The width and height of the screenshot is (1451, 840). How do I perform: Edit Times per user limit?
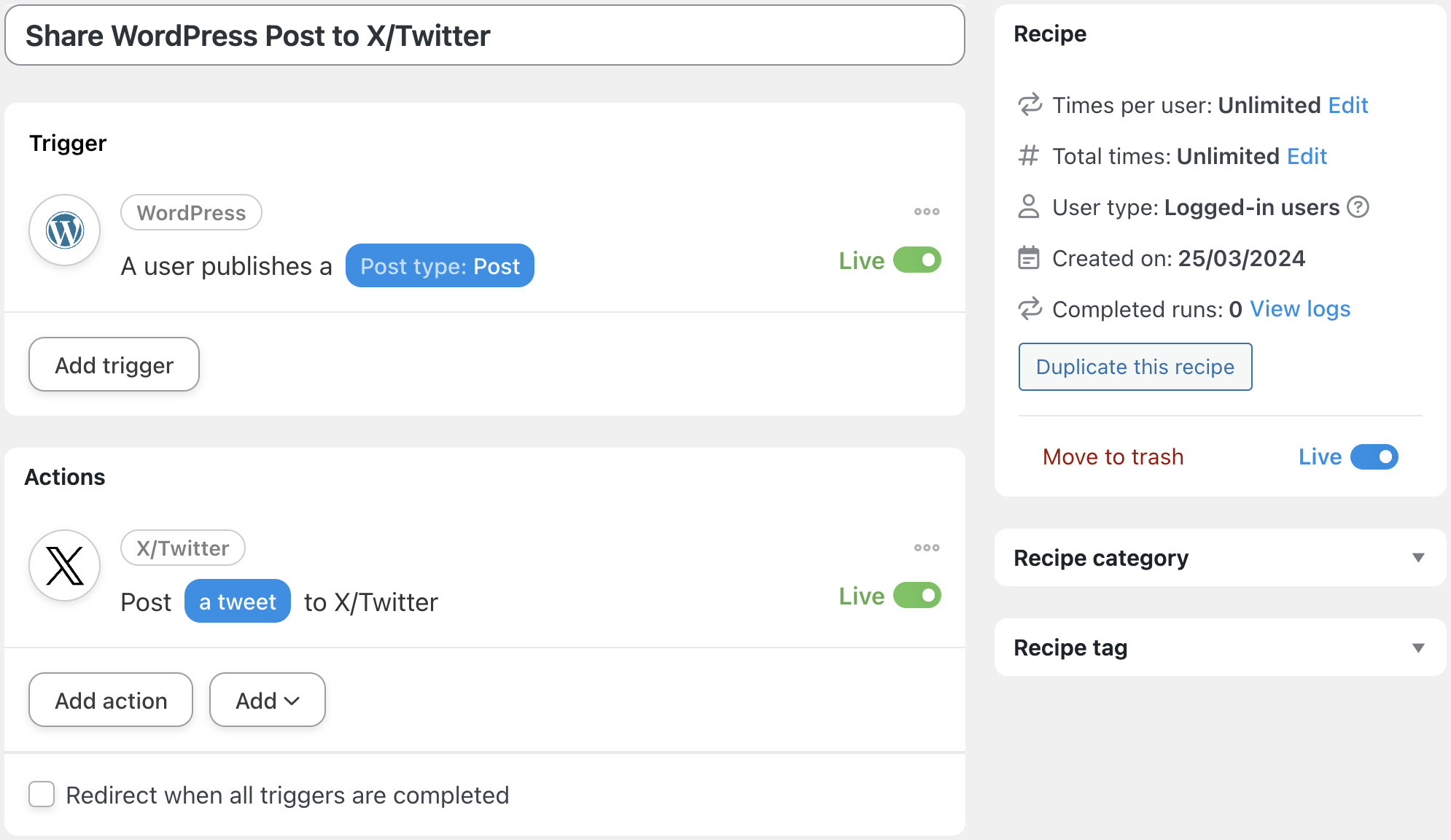pos(1348,105)
